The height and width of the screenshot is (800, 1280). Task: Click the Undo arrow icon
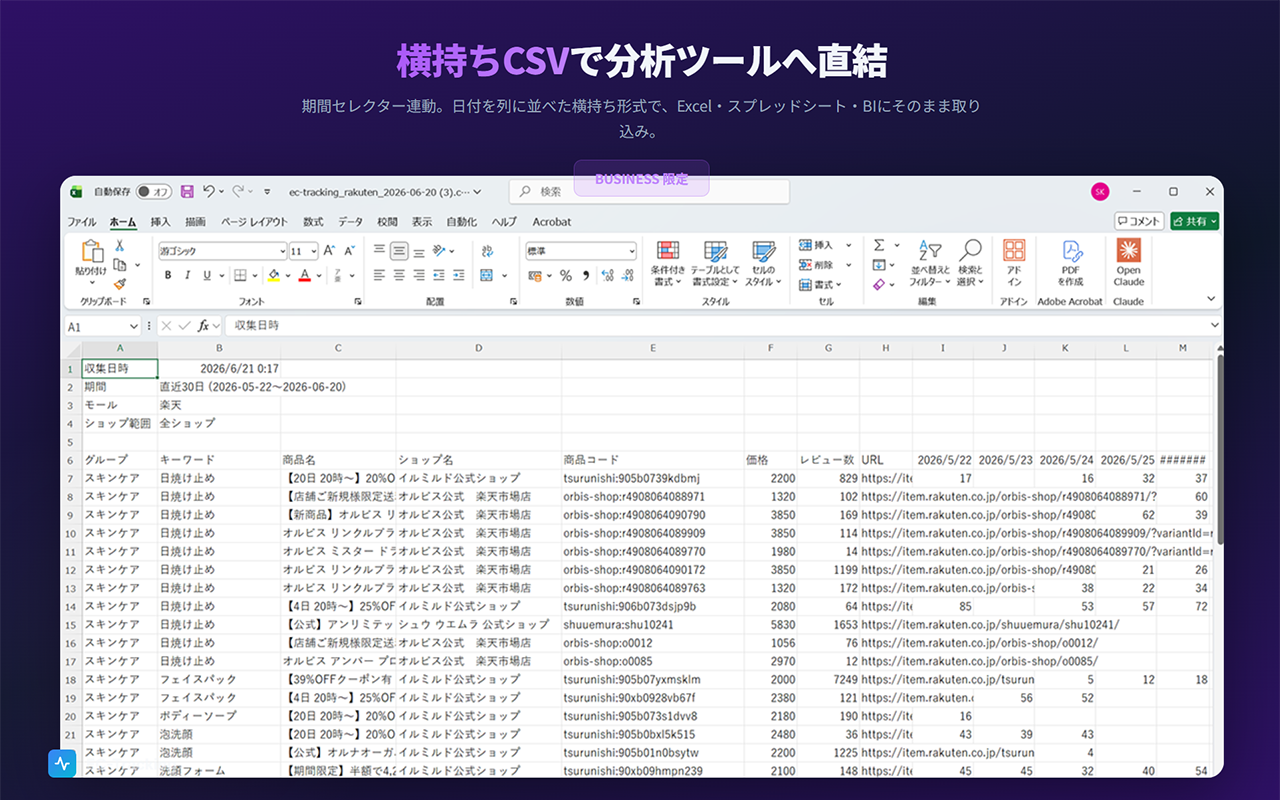208,191
